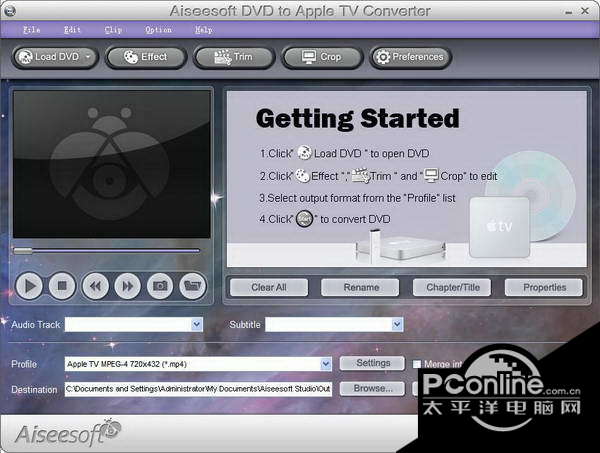
Task: Click Browse for destination folder
Action: [372, 388]
